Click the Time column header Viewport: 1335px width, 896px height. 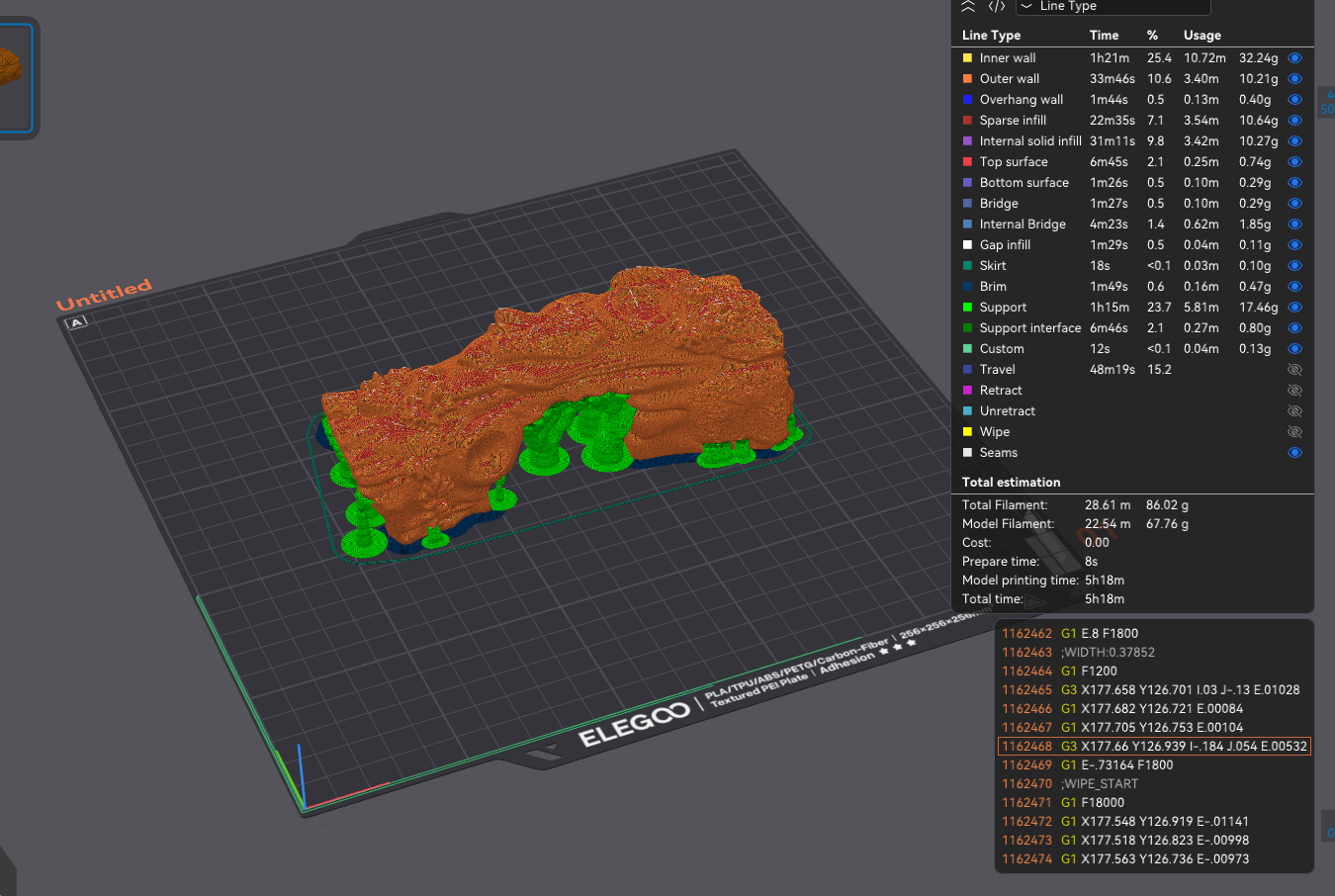1104,35
